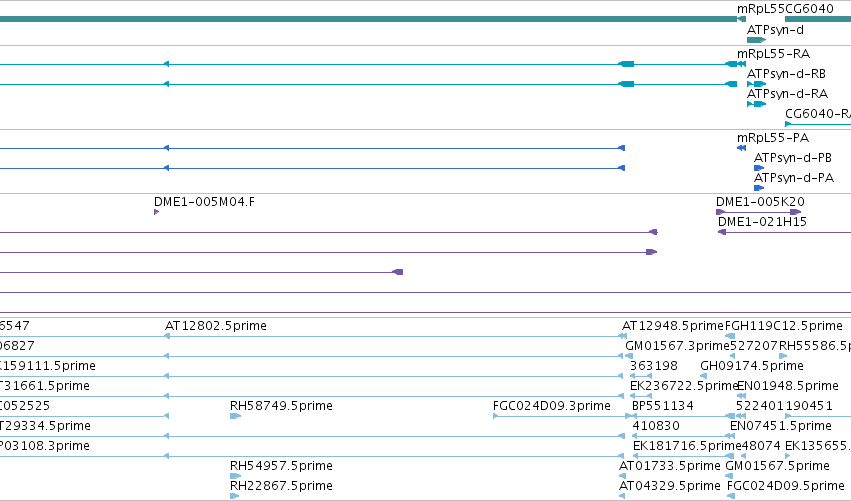Click the CG6040-RA transcript label

[x=818, y=114]
